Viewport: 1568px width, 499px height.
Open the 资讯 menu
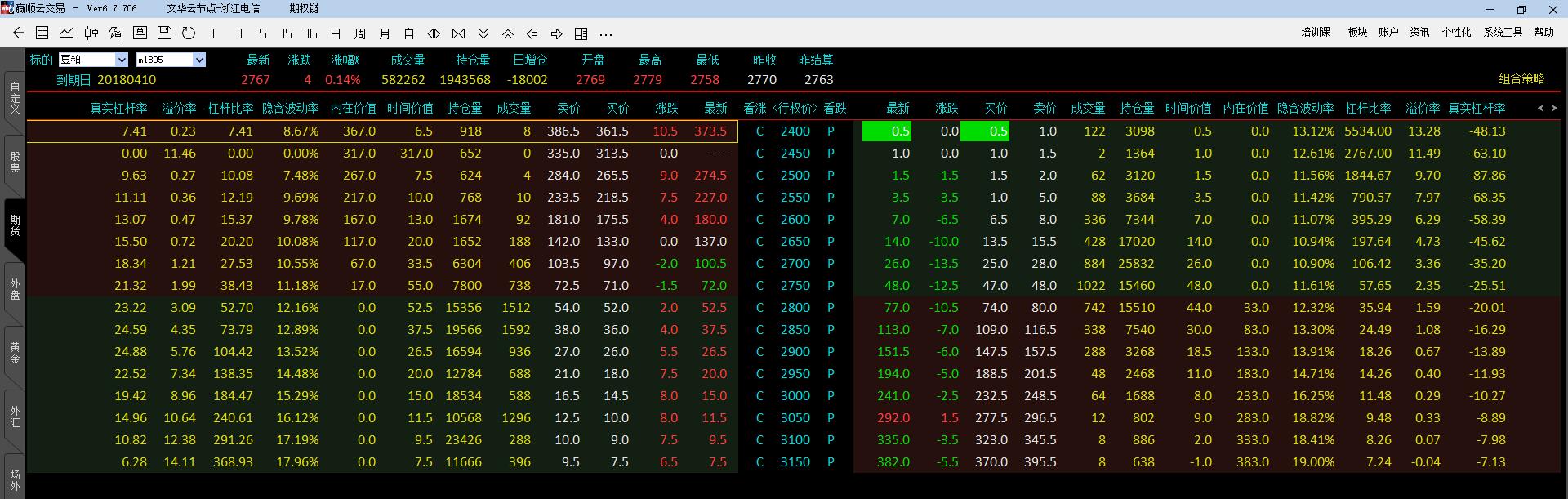tap(1419, 32)
